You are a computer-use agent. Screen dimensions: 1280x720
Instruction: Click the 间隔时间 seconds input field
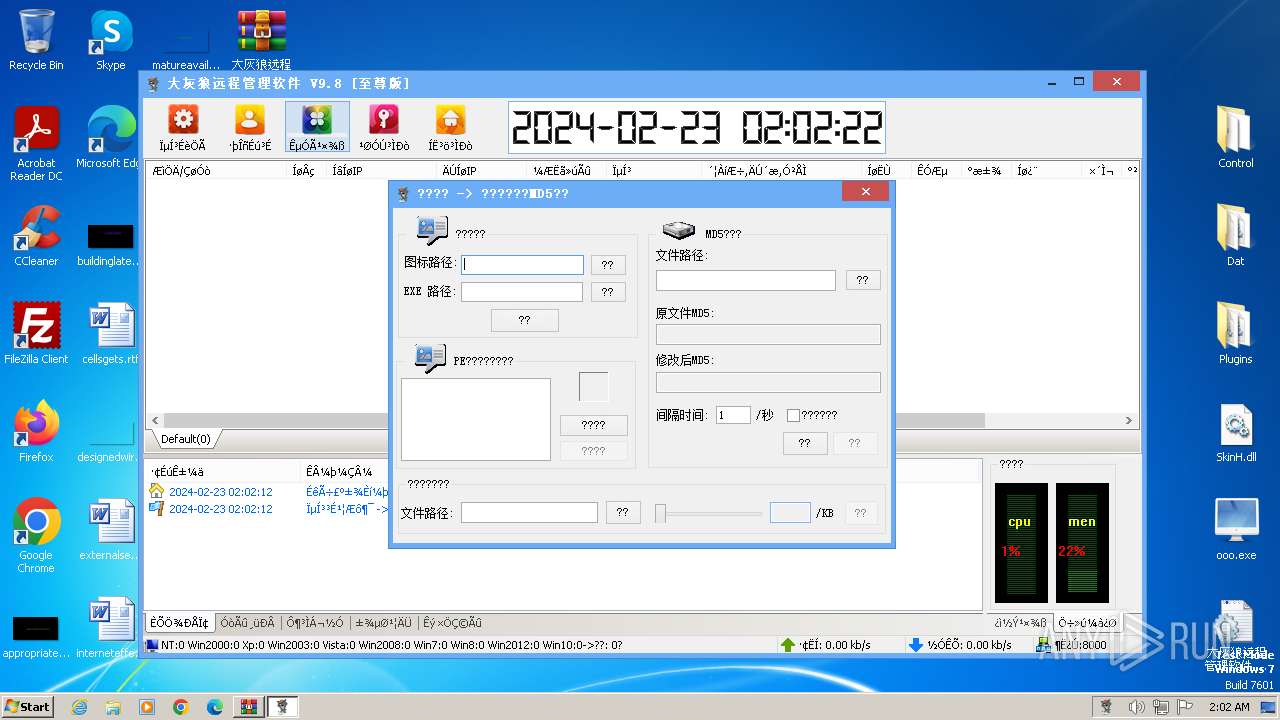click(733, 415)
